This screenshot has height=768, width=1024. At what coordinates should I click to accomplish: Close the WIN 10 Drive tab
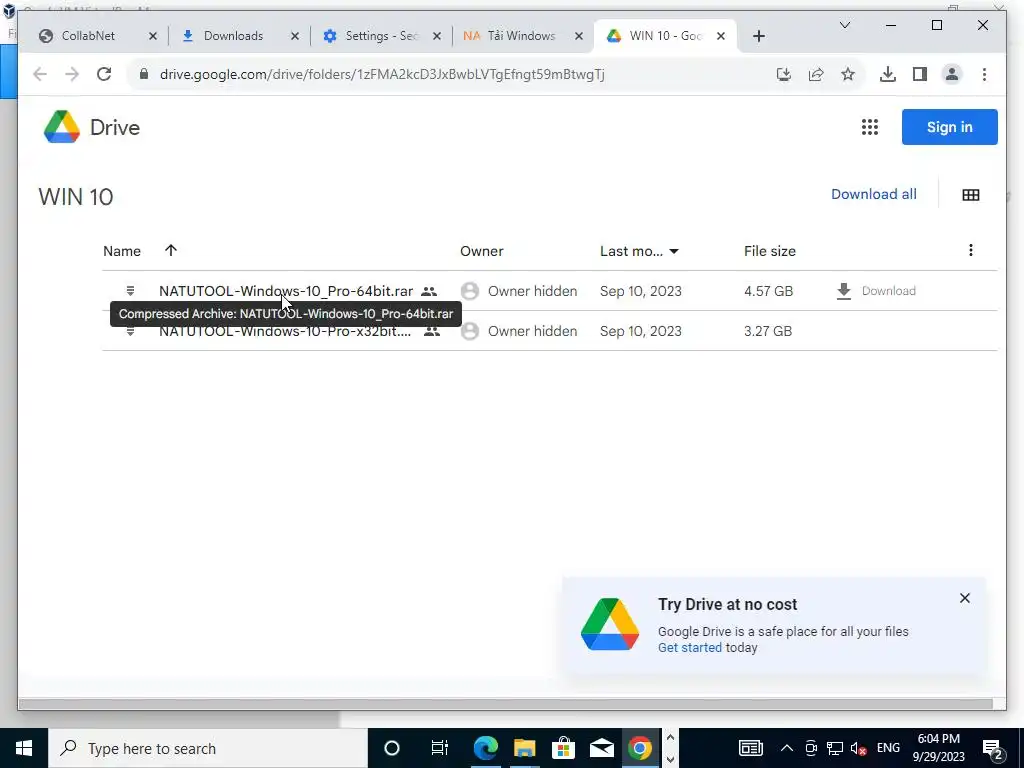(x=721, y=36)
